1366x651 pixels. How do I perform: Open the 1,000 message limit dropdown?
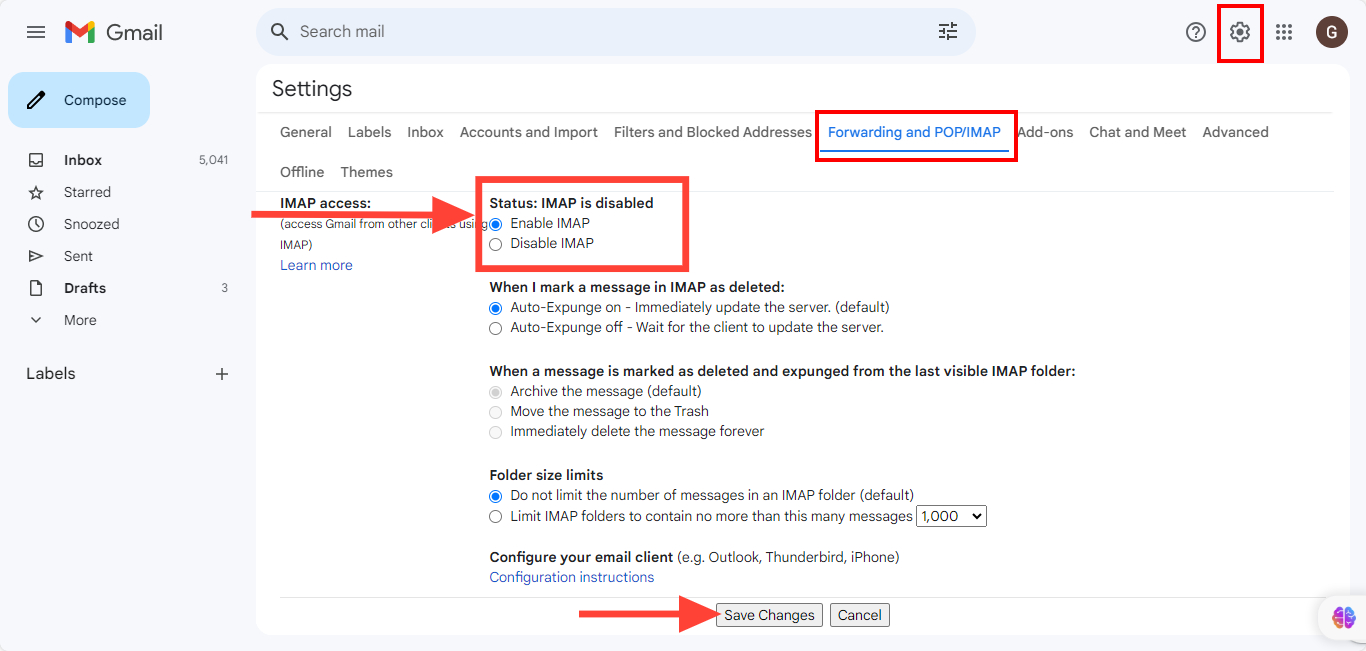952,516
